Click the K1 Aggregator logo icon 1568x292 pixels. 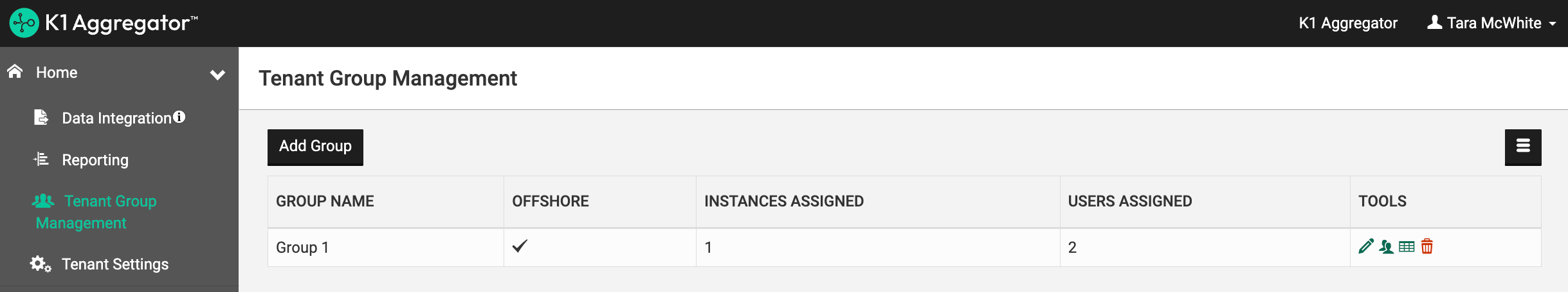click(x=24, y=23)
